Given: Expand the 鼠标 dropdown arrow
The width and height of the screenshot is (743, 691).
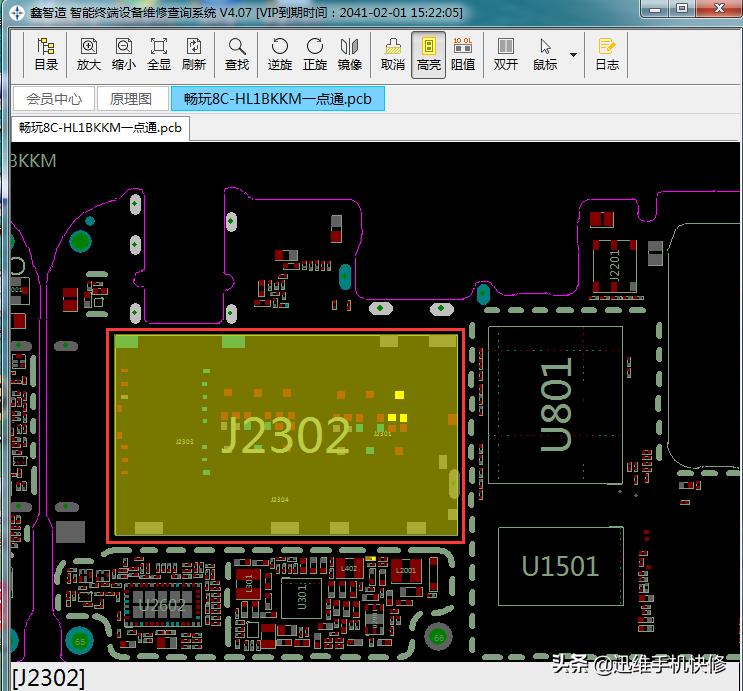Looking at the screenshot, I should pos(573,54).
